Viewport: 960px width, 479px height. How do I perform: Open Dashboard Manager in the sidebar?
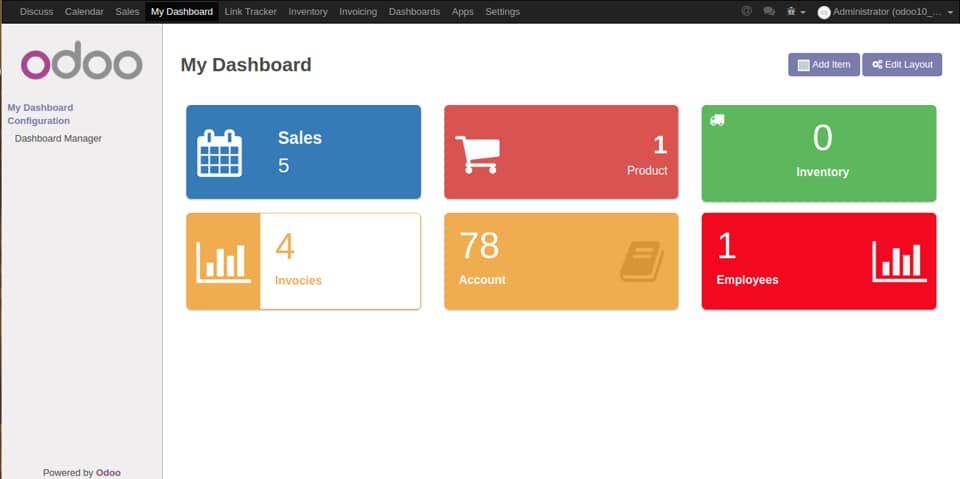pyautogui.click(x=58, y=138)
